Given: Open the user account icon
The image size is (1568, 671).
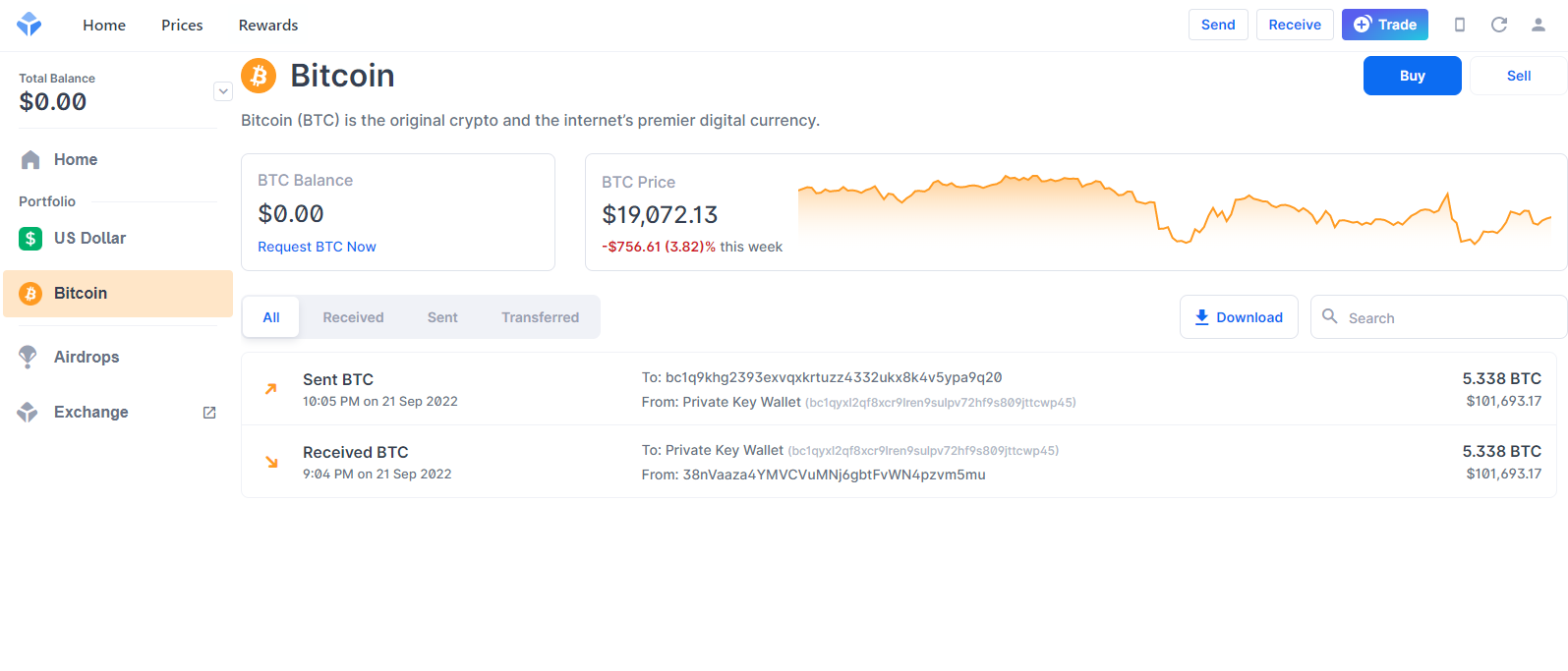Looking at the screenshot, I should click(x=1539, y=25).
